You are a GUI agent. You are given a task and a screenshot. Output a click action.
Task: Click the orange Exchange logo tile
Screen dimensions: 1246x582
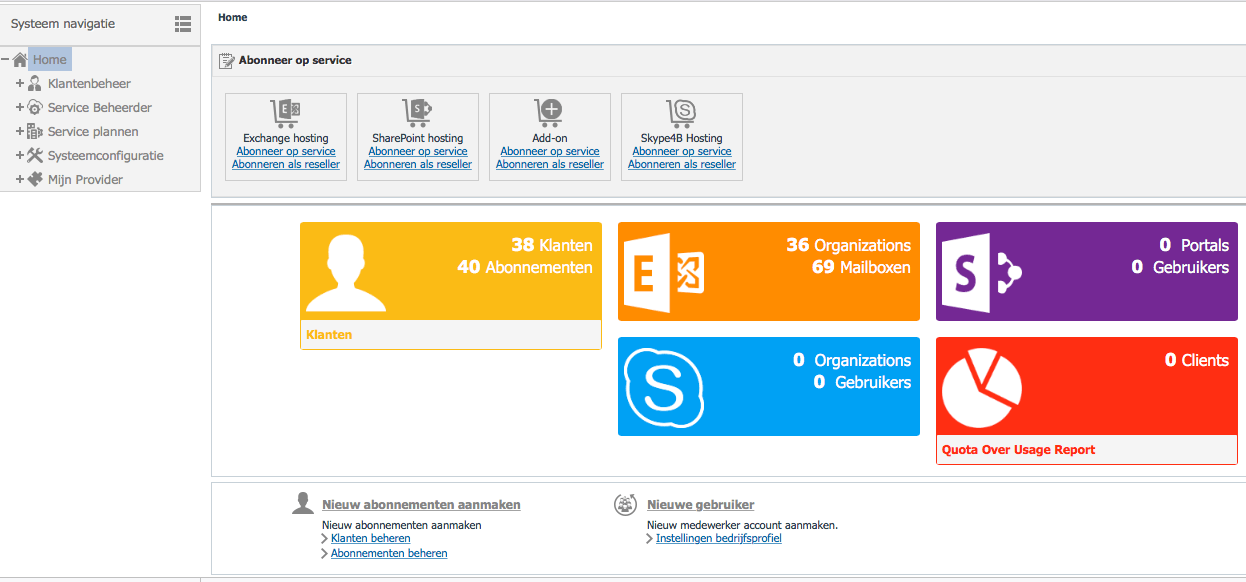663,271
